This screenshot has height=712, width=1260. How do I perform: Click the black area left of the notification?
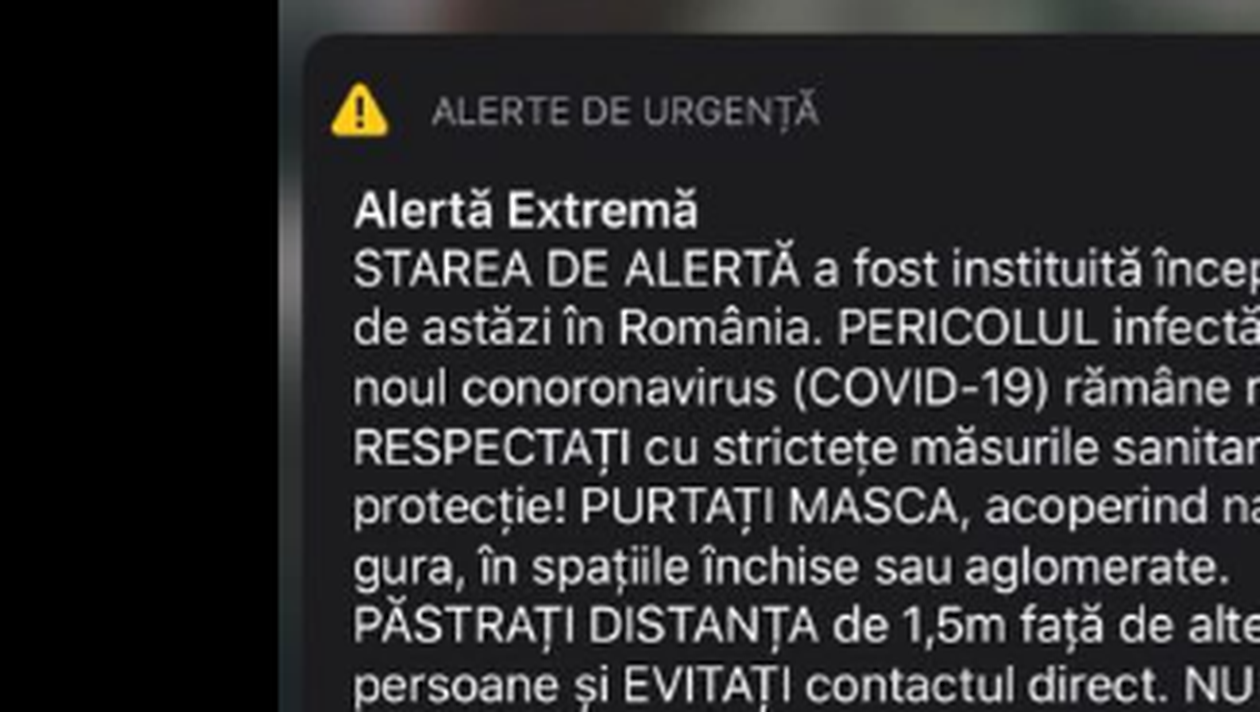coord(140,356)
